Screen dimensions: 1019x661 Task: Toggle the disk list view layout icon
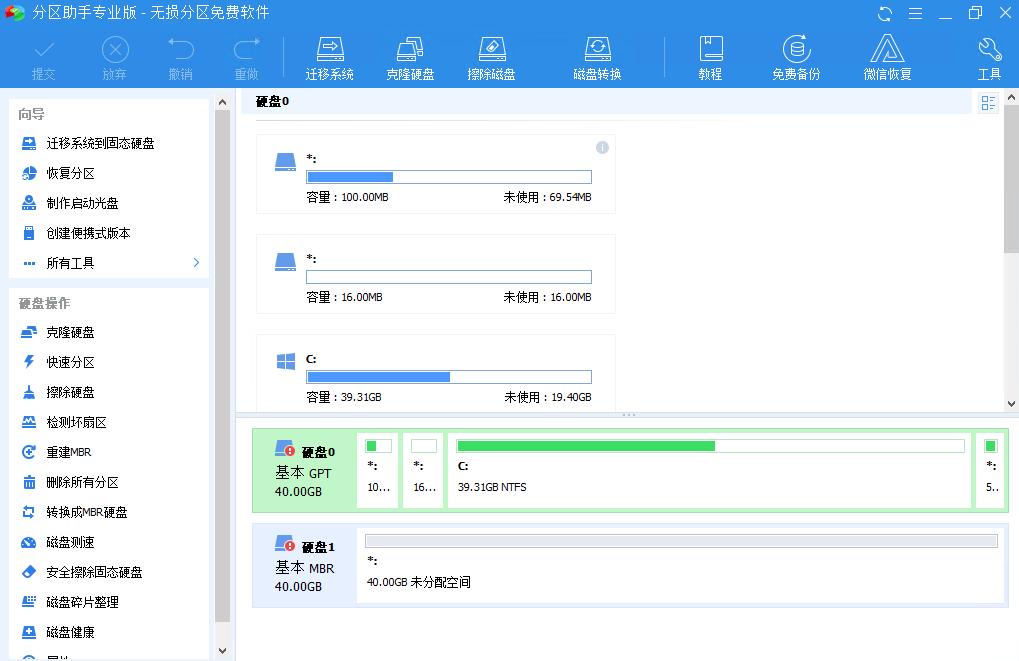(986, 102)
